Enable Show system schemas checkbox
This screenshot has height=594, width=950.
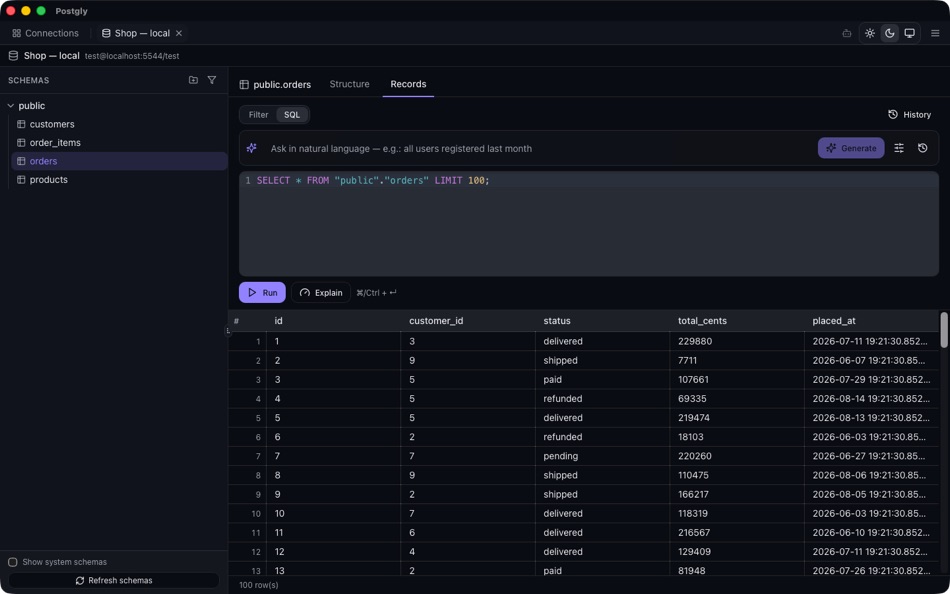click(13, 562)
